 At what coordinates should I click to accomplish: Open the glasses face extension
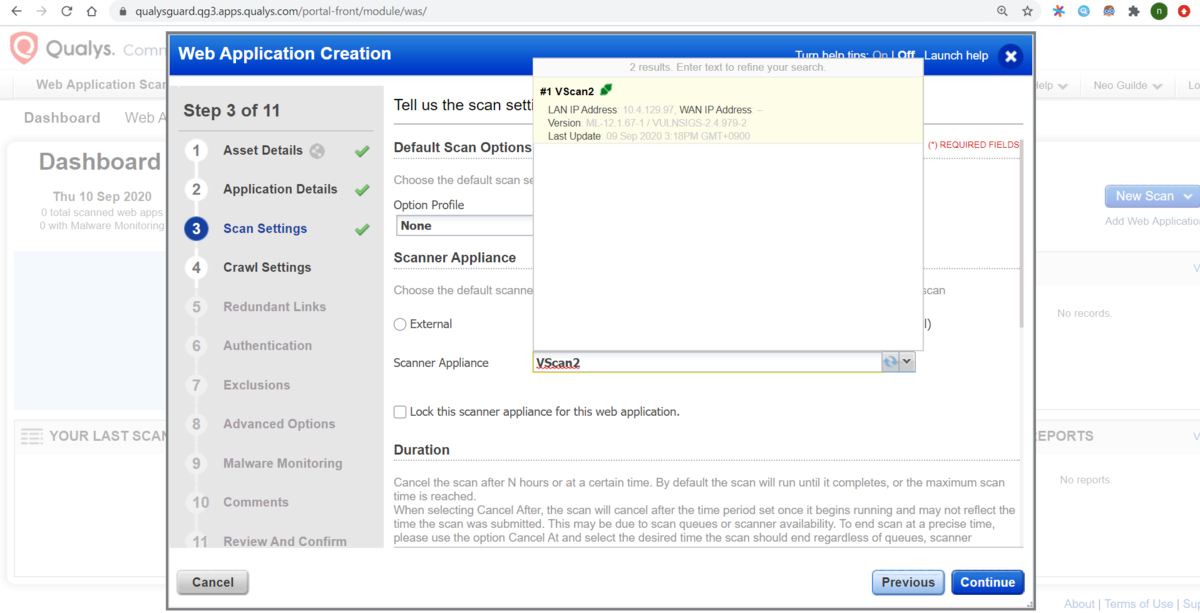pos(1109,12)
